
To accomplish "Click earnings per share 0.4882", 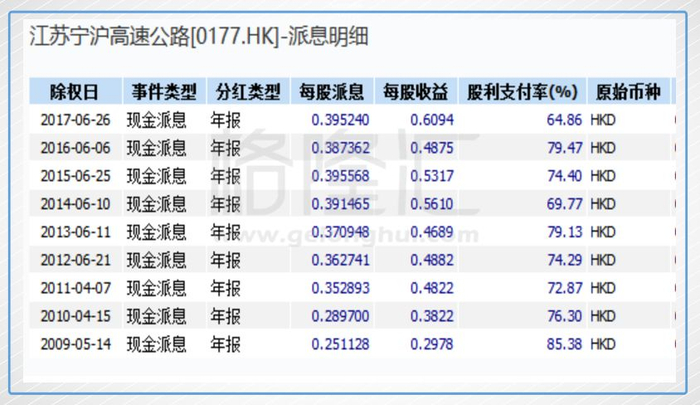I will coord(432,260).
